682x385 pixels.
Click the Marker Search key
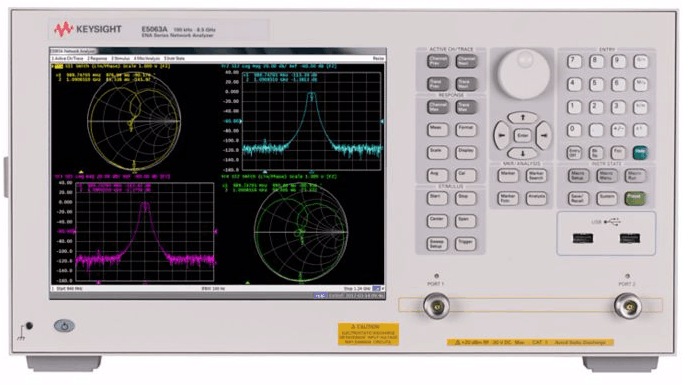pos(536,176)
